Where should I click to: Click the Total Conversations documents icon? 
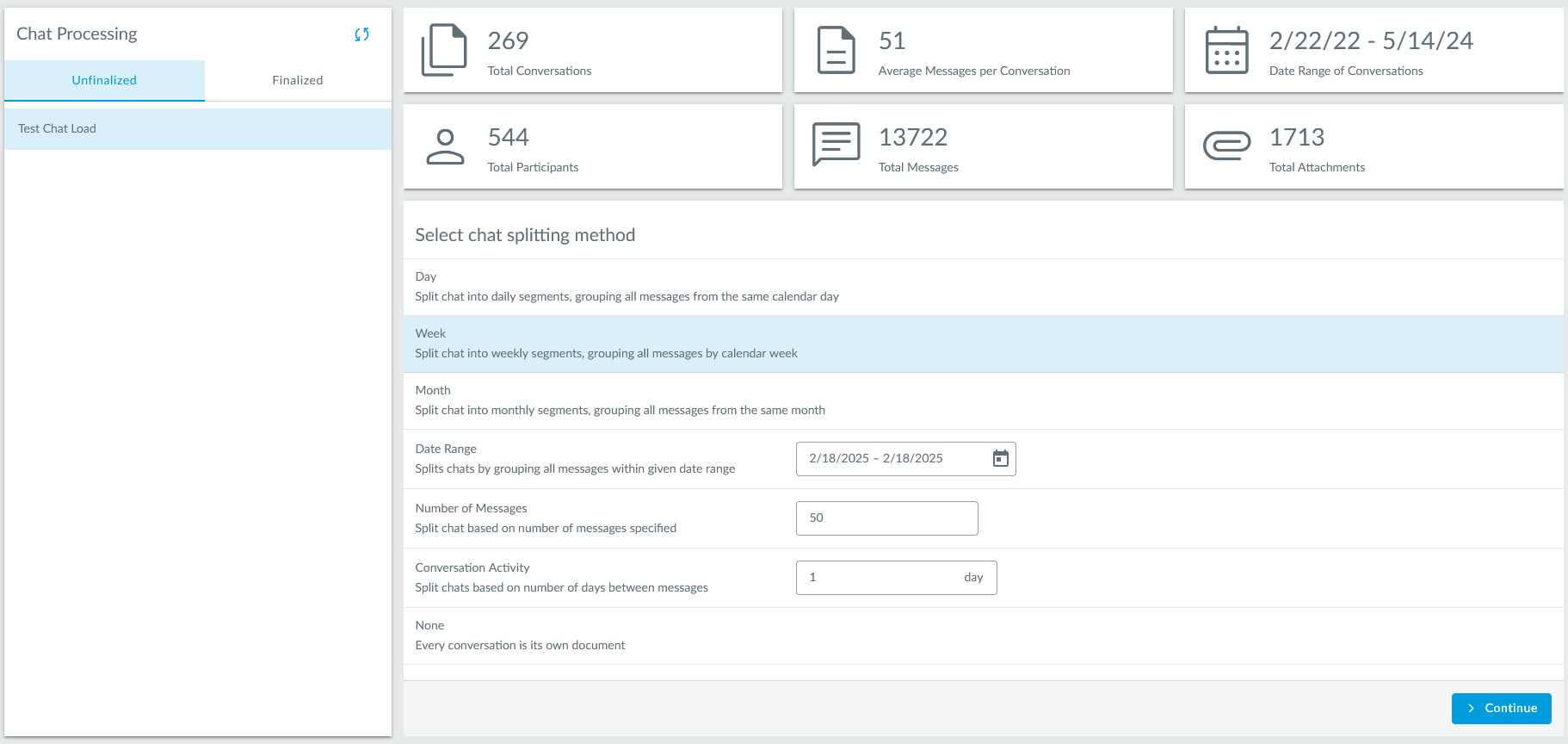(444, 50)
